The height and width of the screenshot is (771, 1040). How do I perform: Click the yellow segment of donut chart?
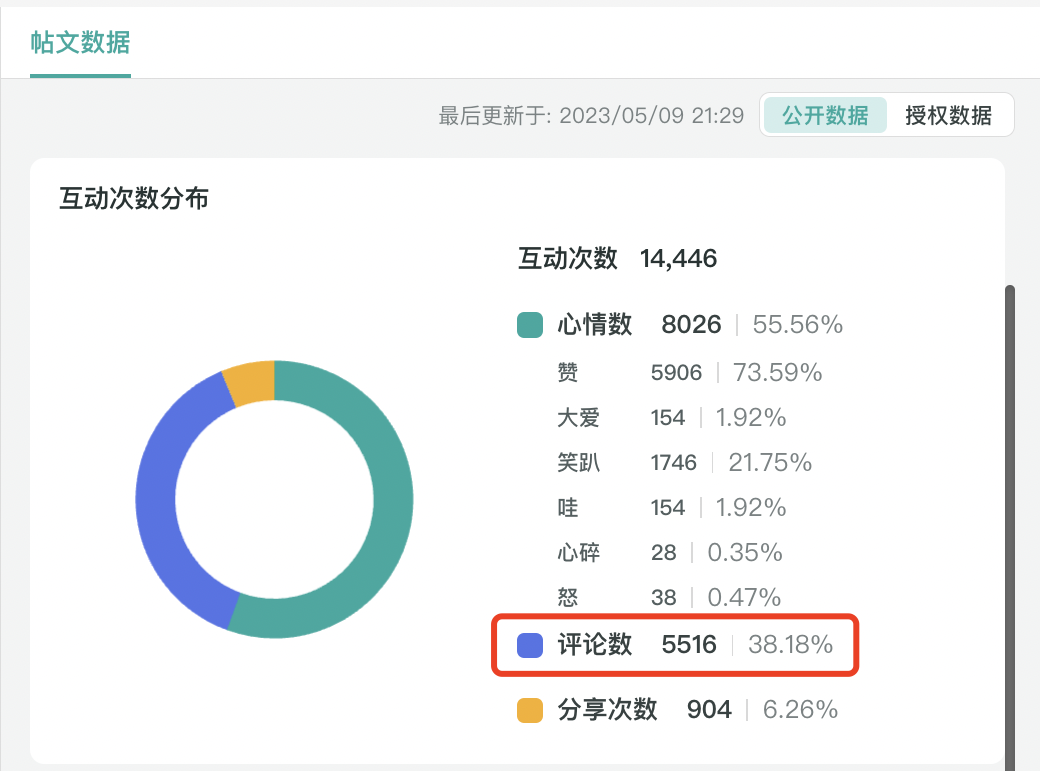[250, 382]
